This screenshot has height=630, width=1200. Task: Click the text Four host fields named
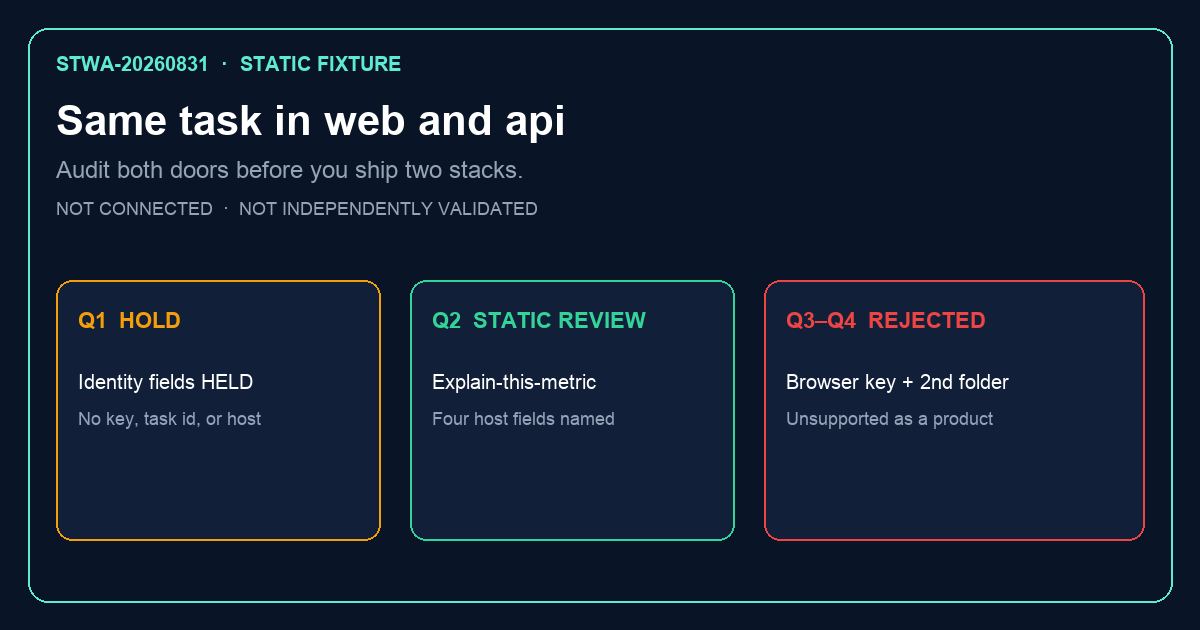pyautogui.click(x=523, y=419)
